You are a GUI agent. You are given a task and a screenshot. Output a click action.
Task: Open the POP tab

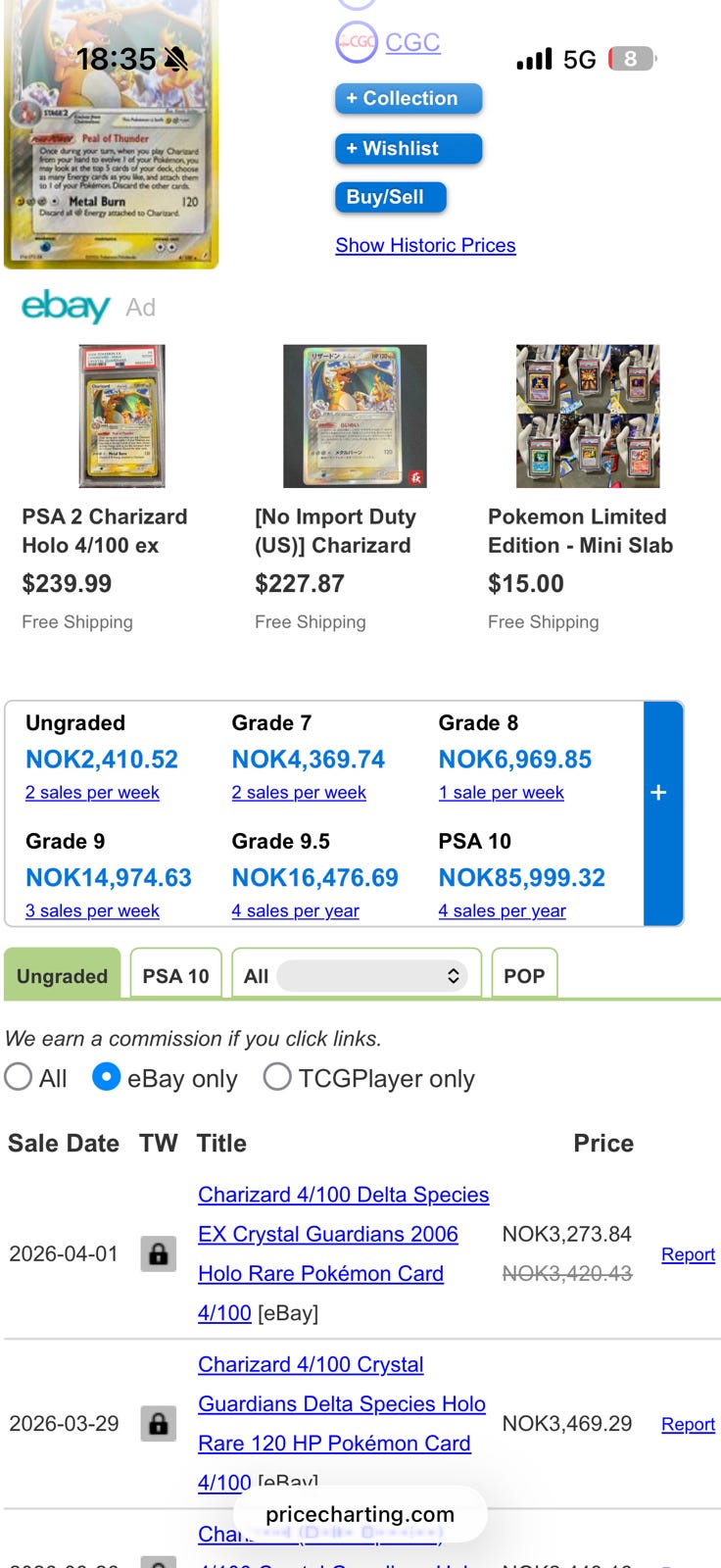[524, 975]
